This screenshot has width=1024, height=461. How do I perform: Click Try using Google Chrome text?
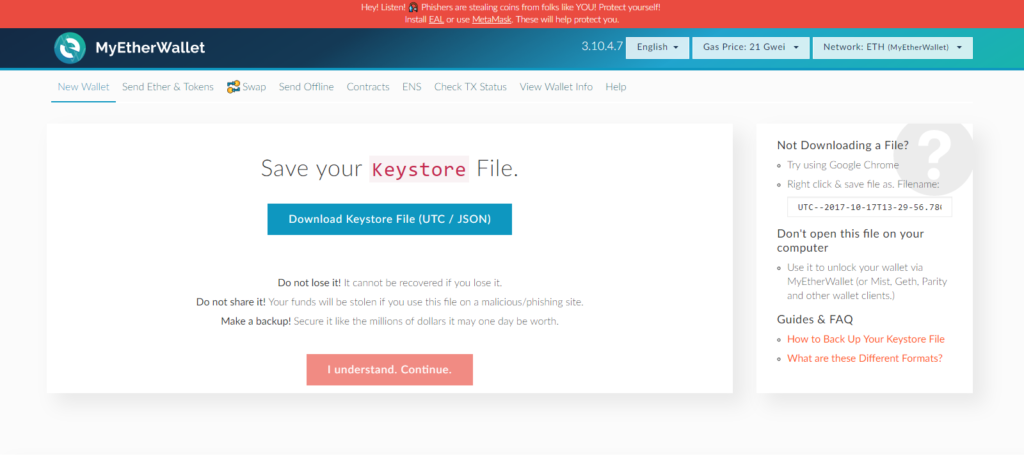[842, 165]
